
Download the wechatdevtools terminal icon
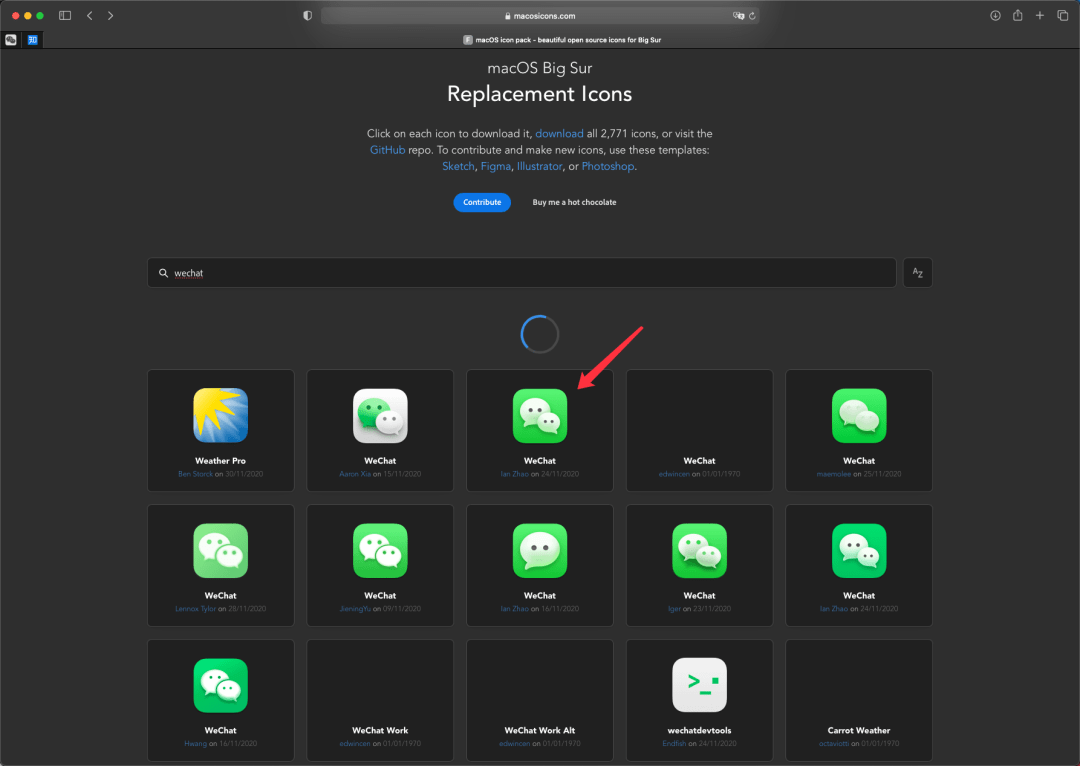click(699, 685)
